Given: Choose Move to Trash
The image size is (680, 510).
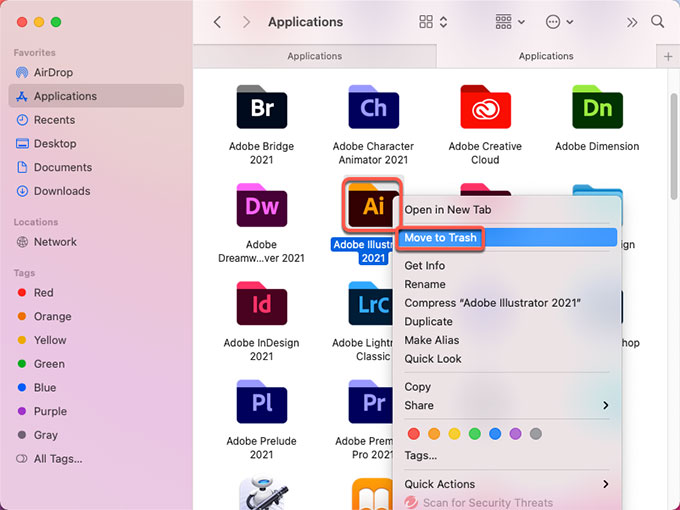Looking at the screenshot, I should point(507,238).
